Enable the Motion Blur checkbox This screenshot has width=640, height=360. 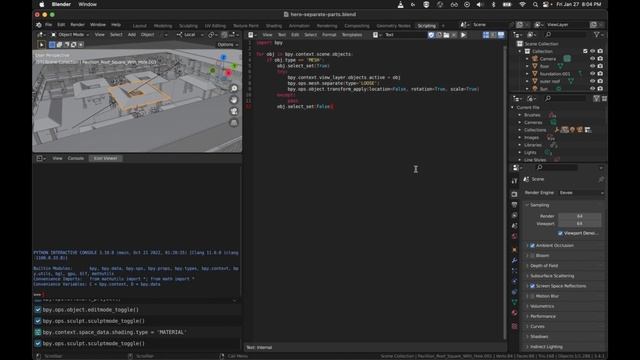click(532, 296)
